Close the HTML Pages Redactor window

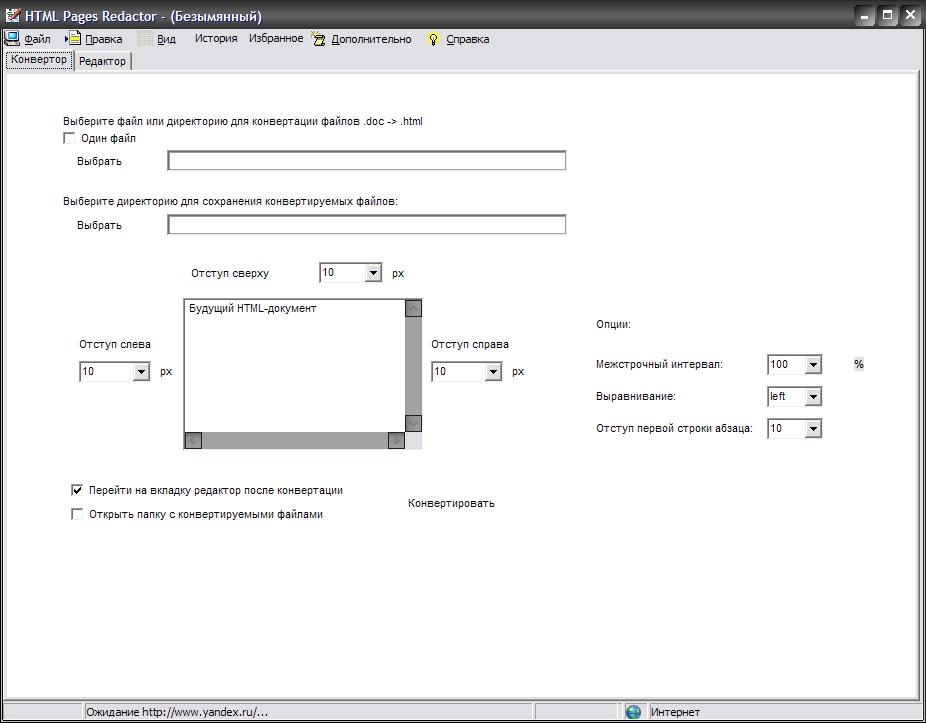pos(911,16)
